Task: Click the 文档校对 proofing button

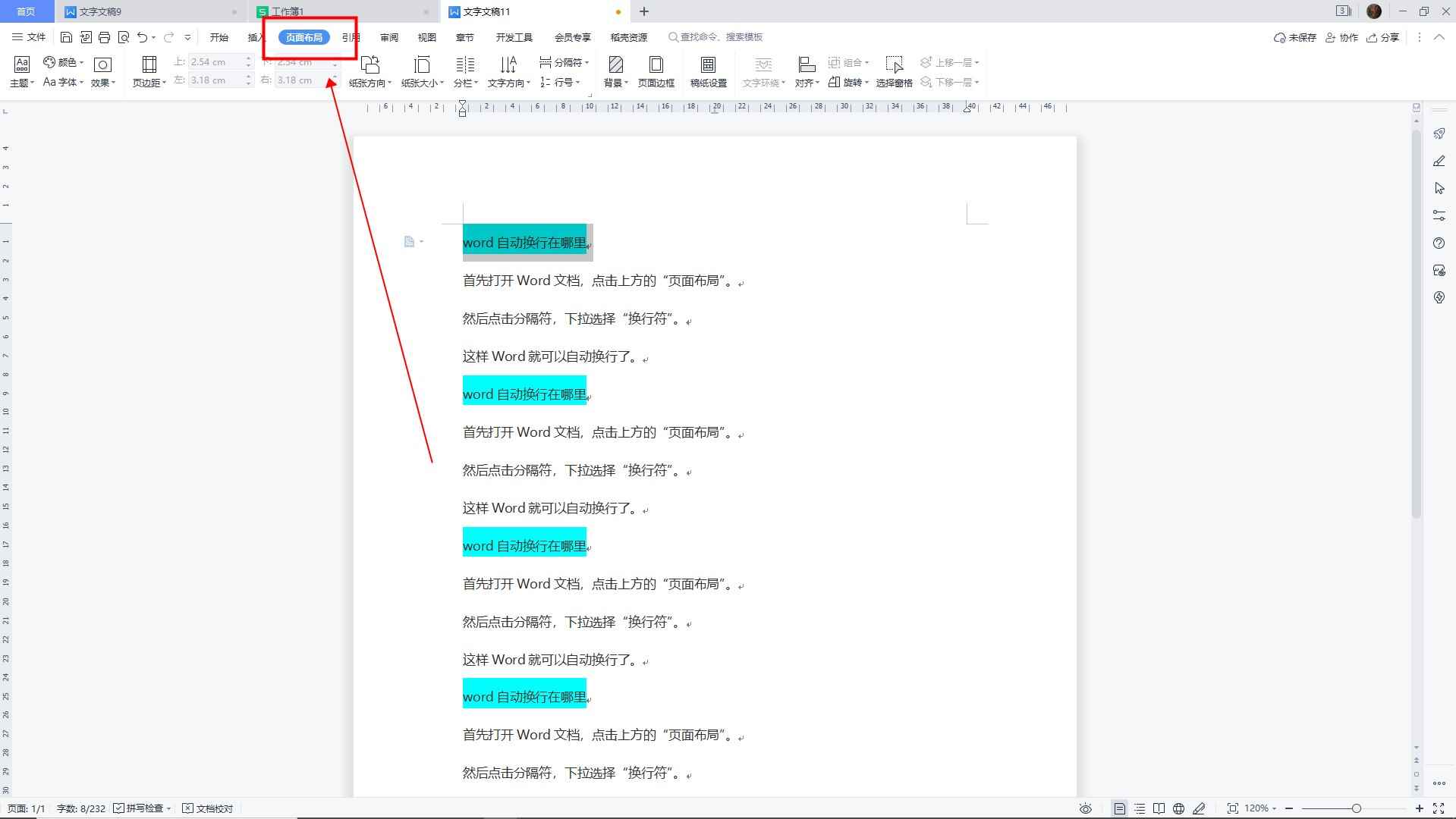Action: click(208, 808)
